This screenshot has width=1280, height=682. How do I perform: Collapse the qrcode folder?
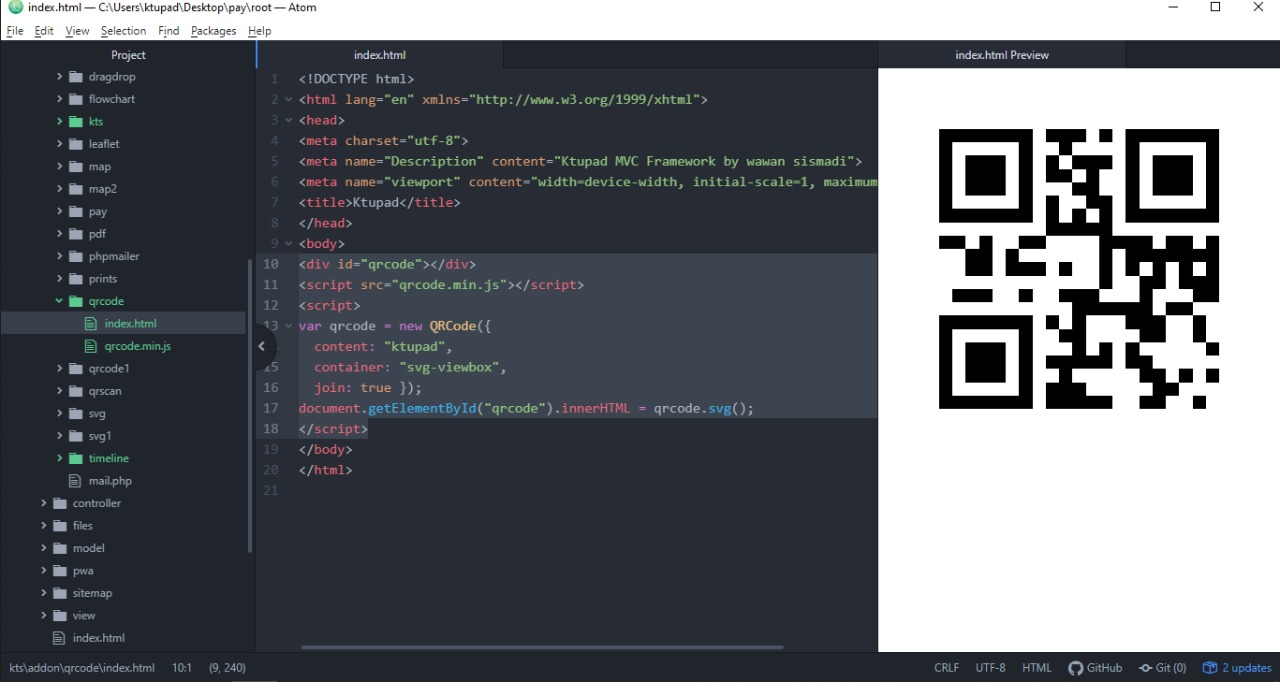tap(58, 301)
